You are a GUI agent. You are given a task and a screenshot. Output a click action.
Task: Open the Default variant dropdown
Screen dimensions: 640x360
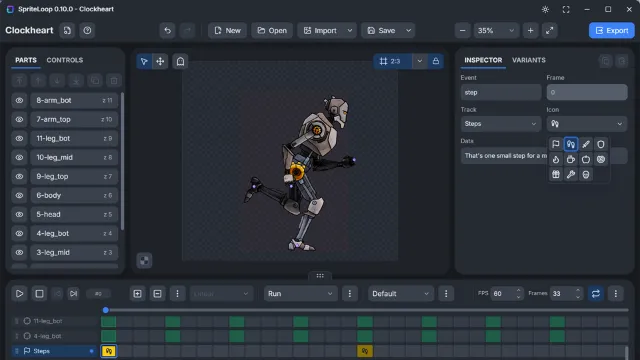pyautogui.click(x=400, y=293)
